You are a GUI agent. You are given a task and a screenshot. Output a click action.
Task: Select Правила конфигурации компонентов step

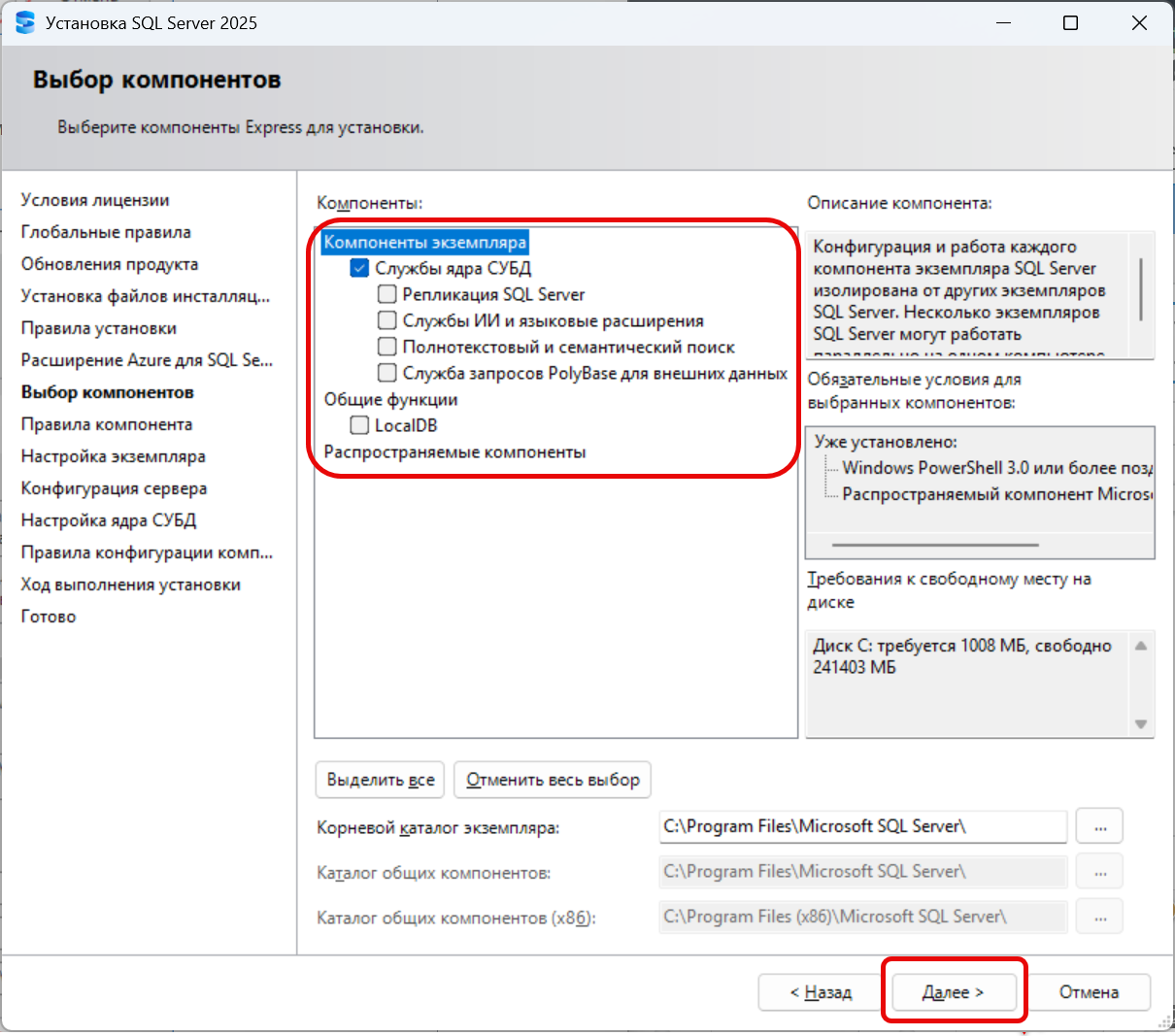148,552
